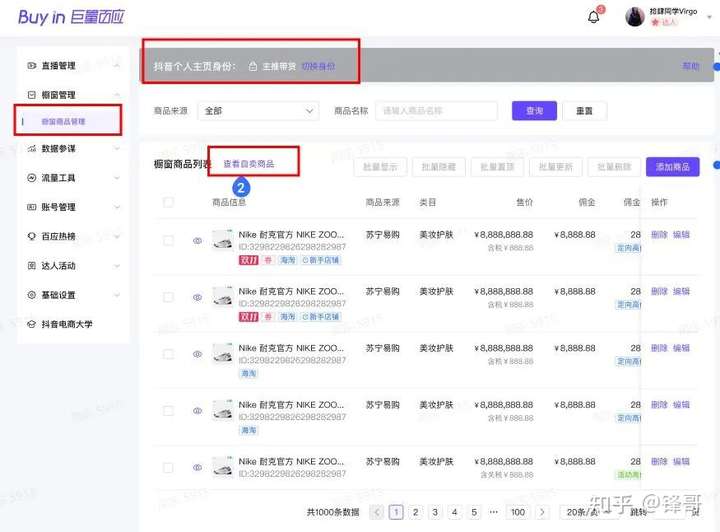Collapse the 橱窗管理 chevron
The image size is (720, 532).
coord(117,95)
